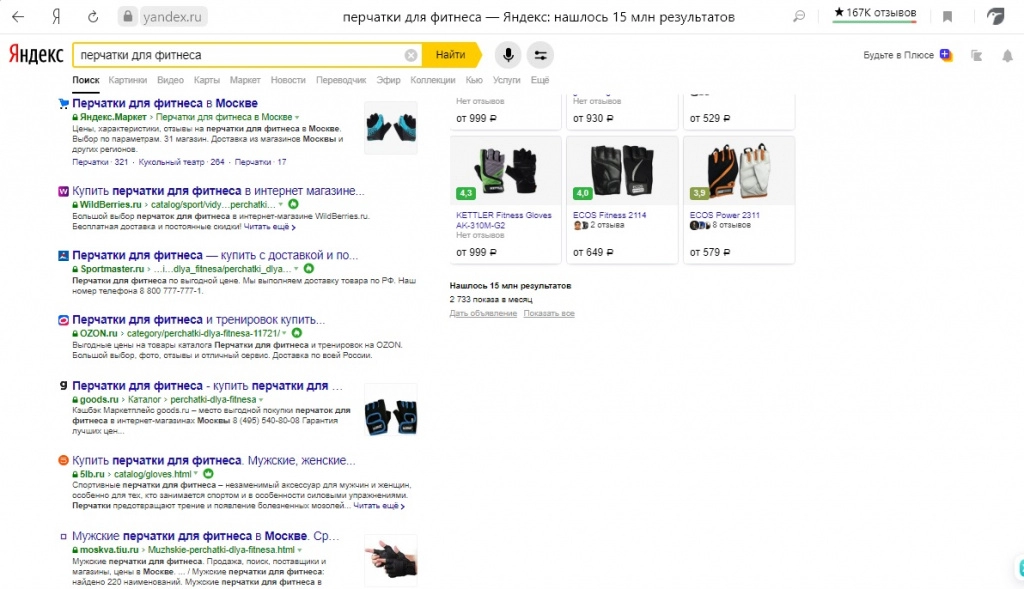Click the orange 5lb.ru favicon
1024x589 pixels.
click(63, 460)
